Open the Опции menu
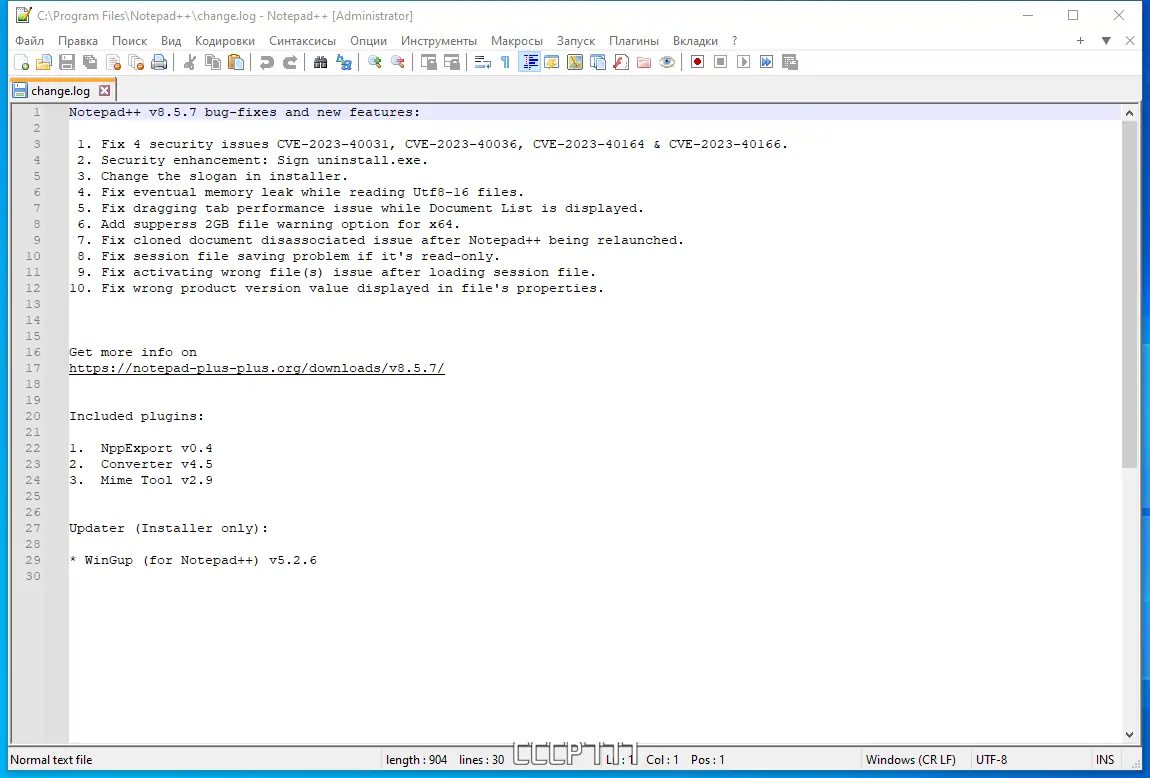This screenshot has width=1150, height=778. pyautogui.click(x=368, y=41)
